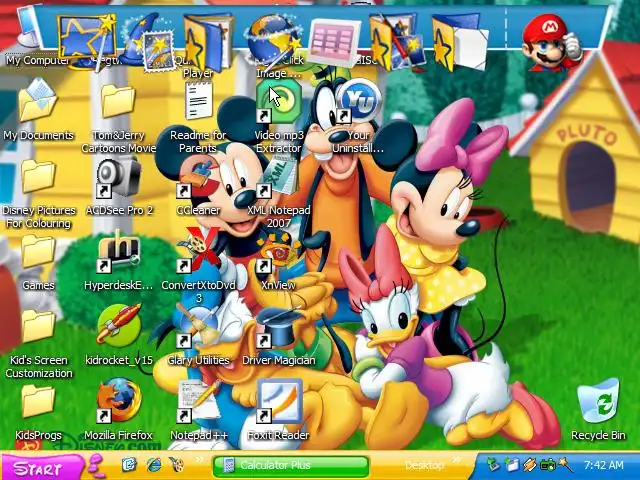Viewport: 640px width, 480px height.
Task: Click the orange striped tray icon
Action: coord(529,464)
